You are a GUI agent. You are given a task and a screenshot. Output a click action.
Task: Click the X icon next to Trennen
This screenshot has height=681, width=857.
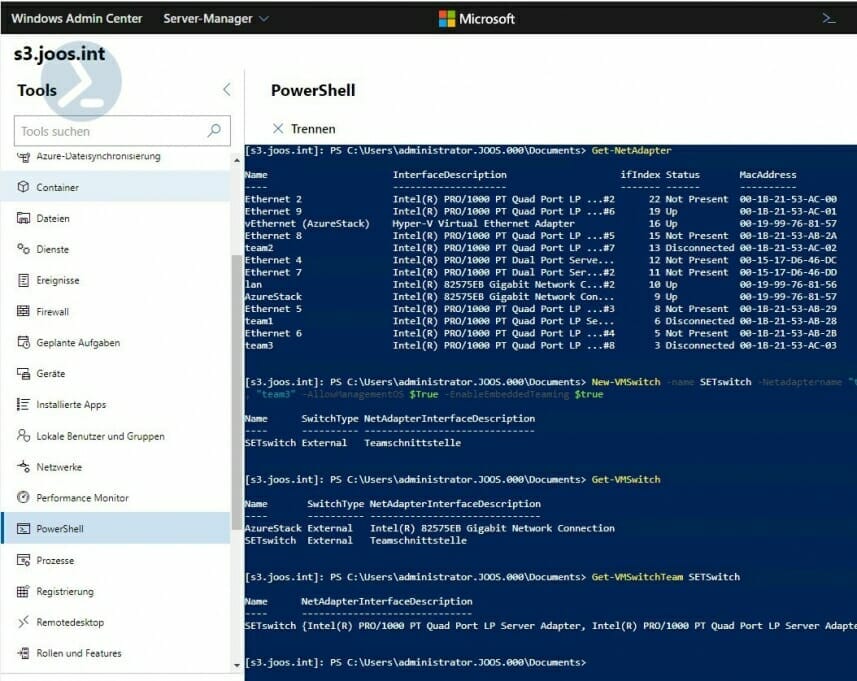click(278, 128)
